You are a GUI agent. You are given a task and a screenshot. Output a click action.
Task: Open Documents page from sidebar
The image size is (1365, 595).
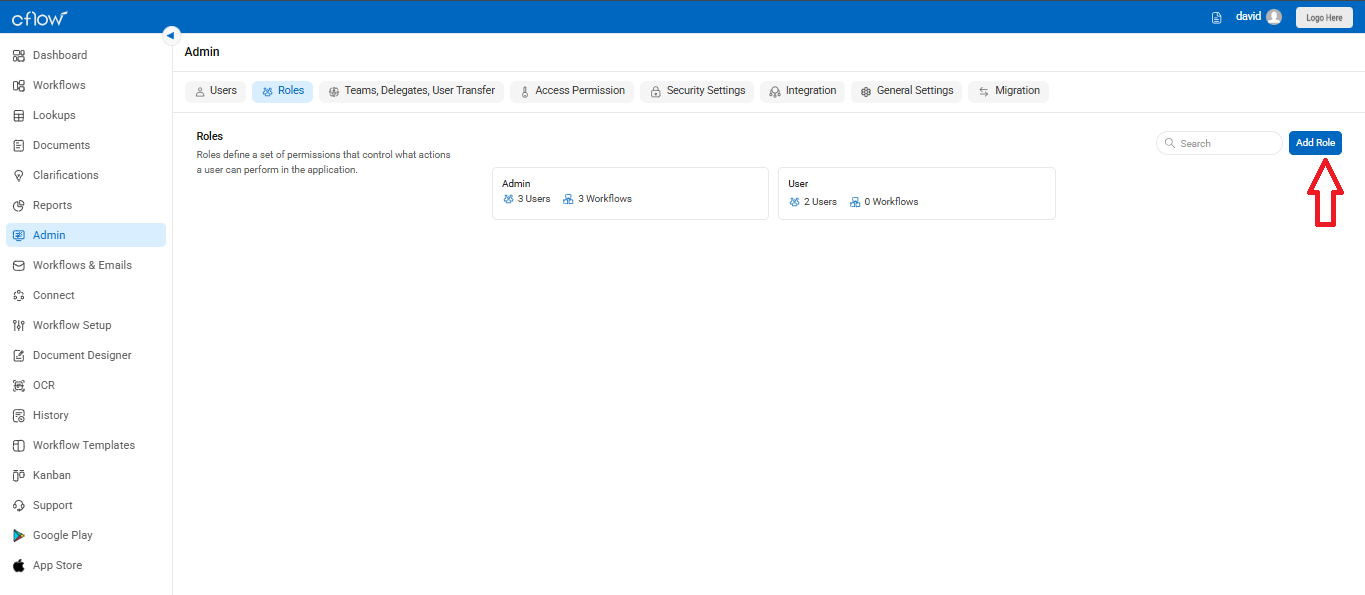[x=86, y=145]
